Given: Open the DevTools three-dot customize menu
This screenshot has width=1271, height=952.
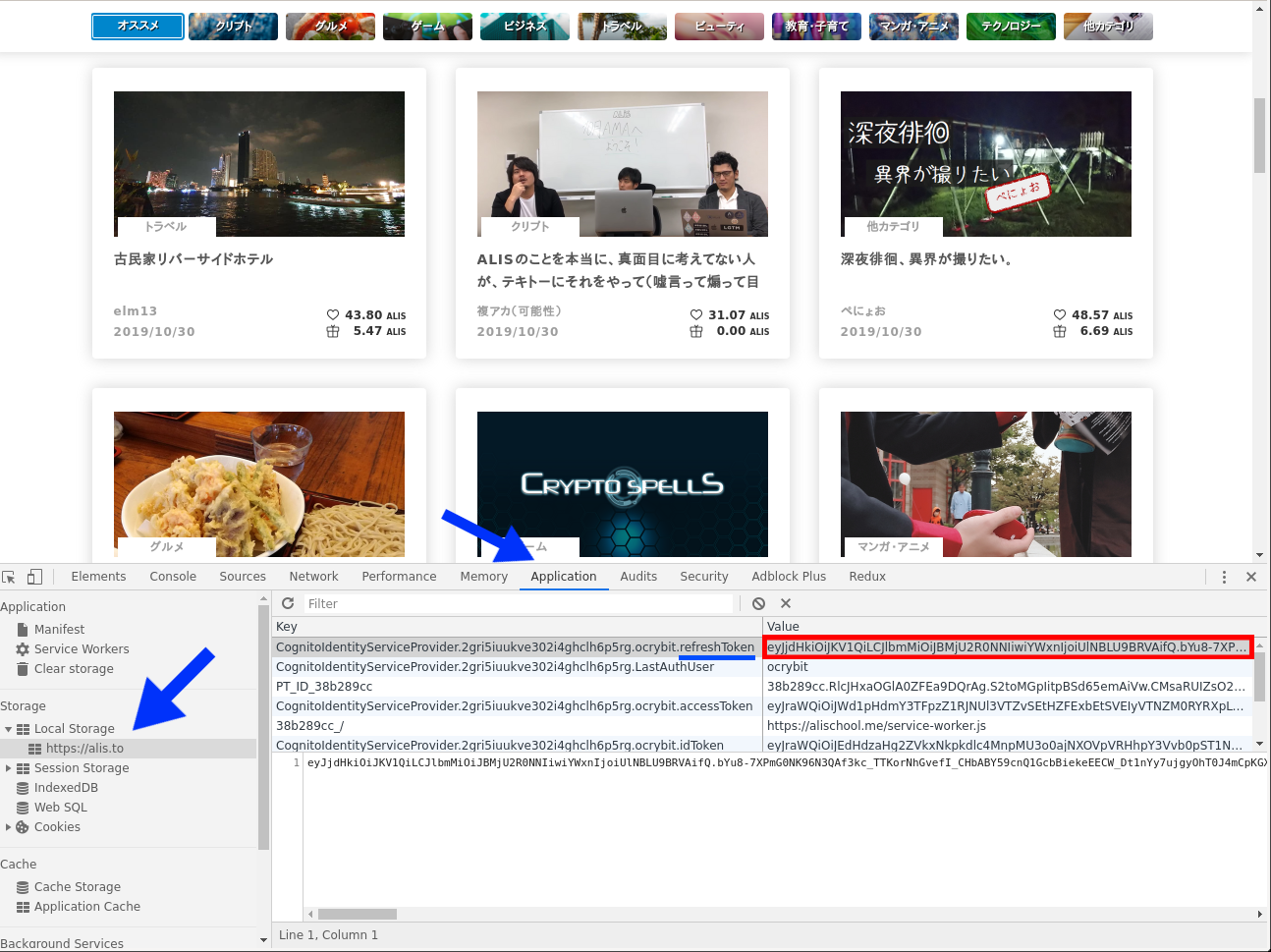Looking at the screenshot, I should coord(1224,577).
